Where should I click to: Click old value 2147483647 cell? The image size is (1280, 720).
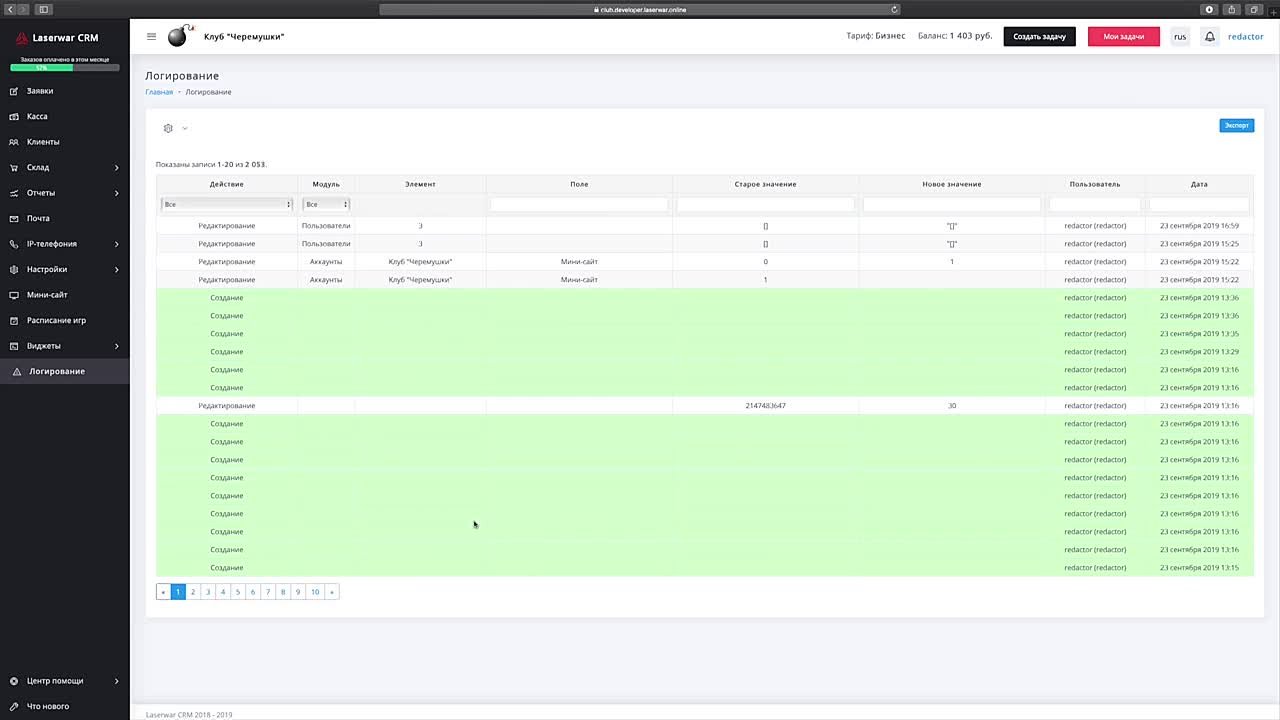pyautogui.click(x=765, y=406)
